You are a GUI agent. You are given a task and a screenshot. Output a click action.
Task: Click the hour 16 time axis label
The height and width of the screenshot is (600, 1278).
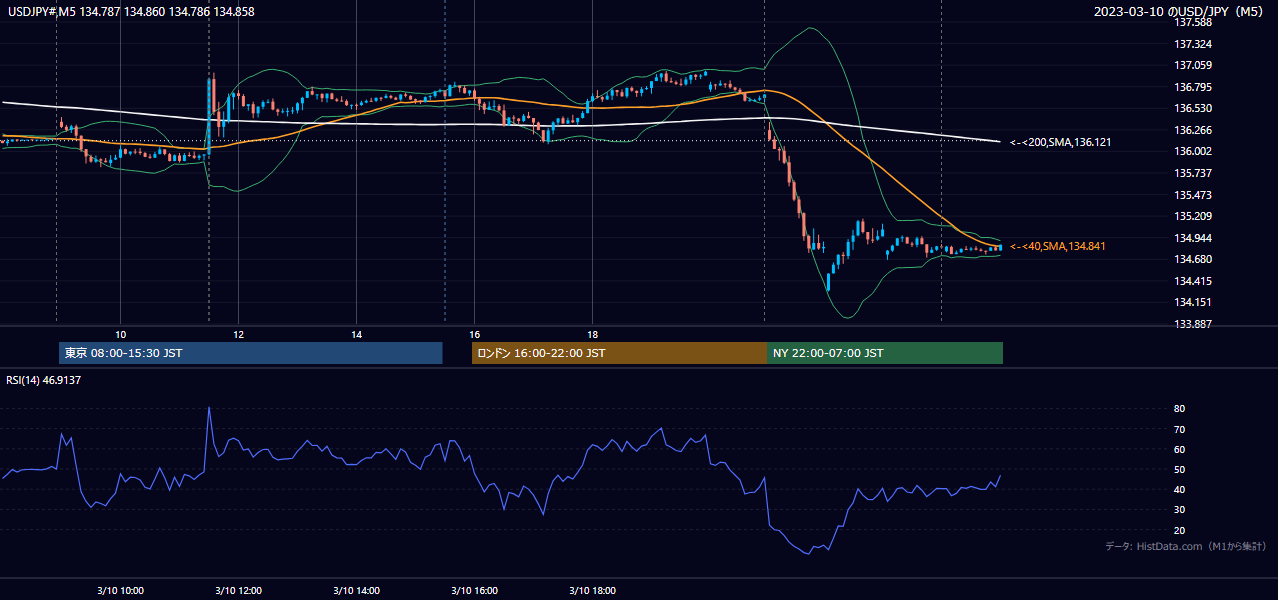pyautogui.click(x=474, y=334)
